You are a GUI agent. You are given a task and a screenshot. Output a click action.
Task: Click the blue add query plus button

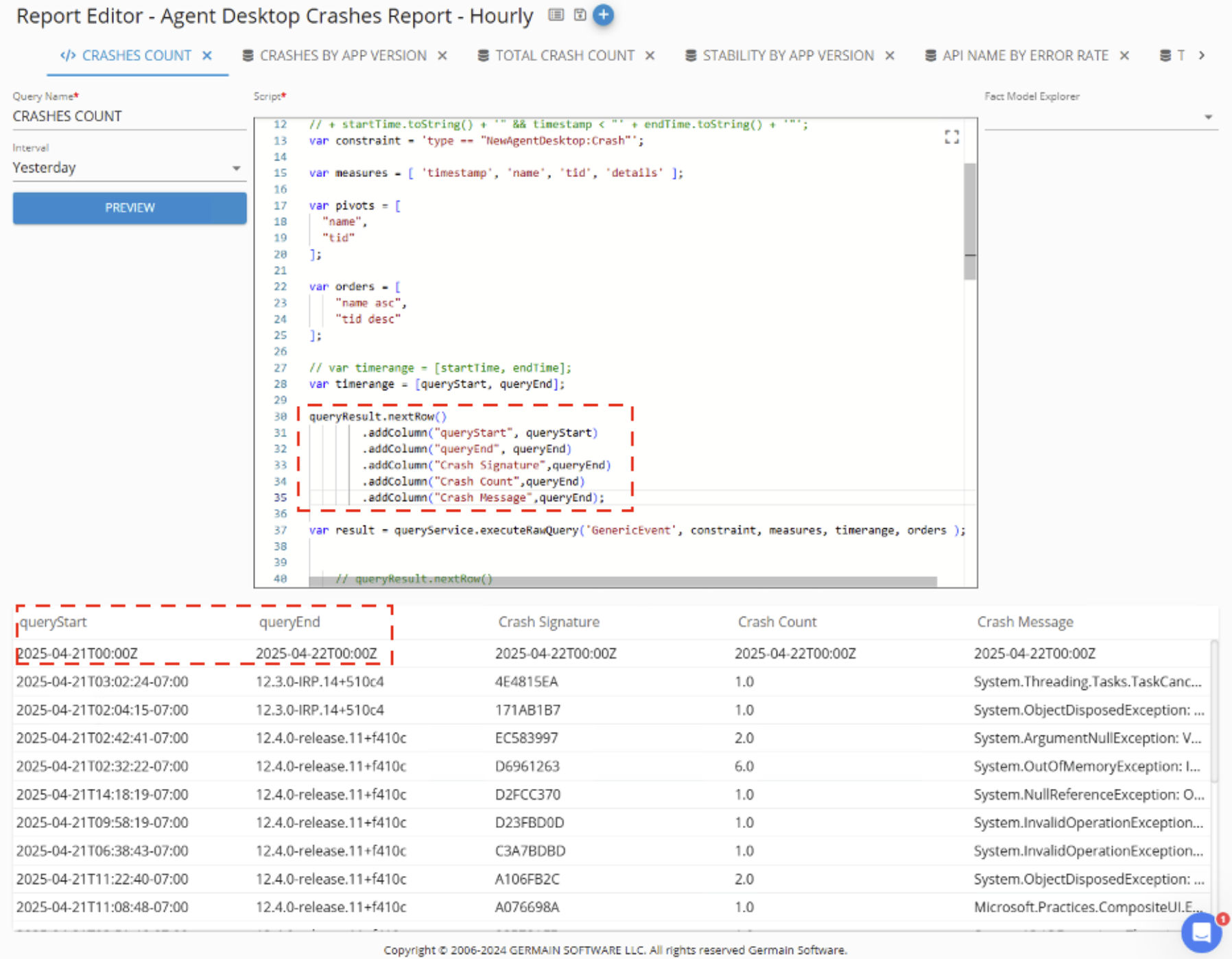coord(603,15)
